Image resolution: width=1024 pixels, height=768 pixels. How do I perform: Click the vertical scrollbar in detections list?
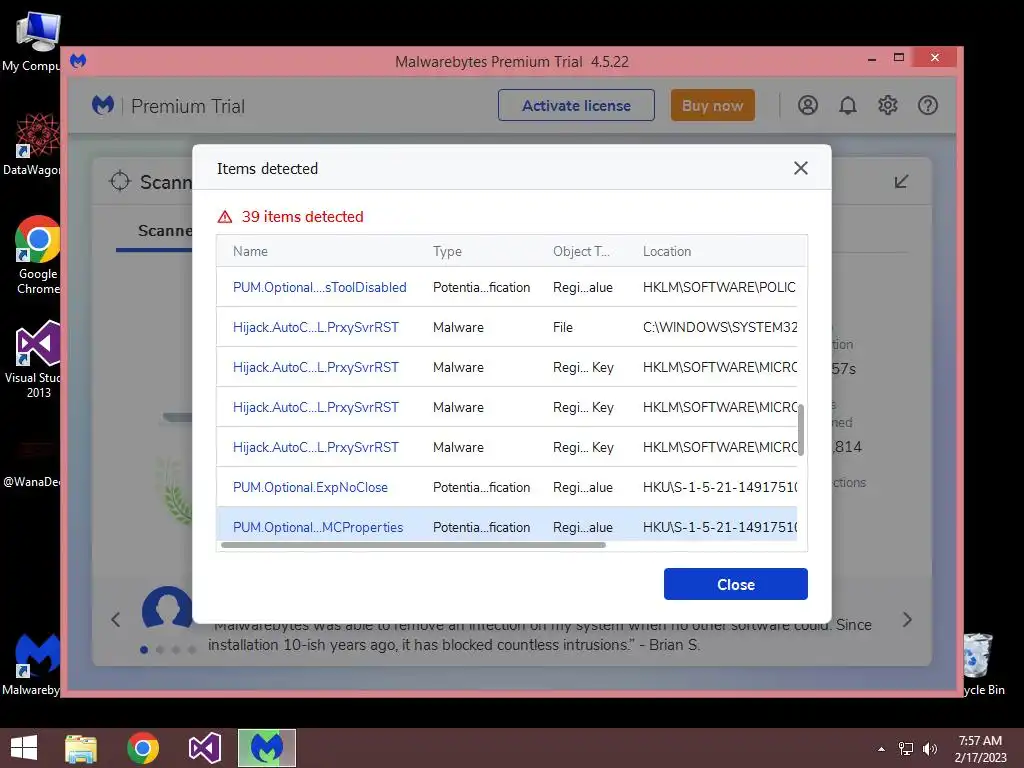[801, 430]
